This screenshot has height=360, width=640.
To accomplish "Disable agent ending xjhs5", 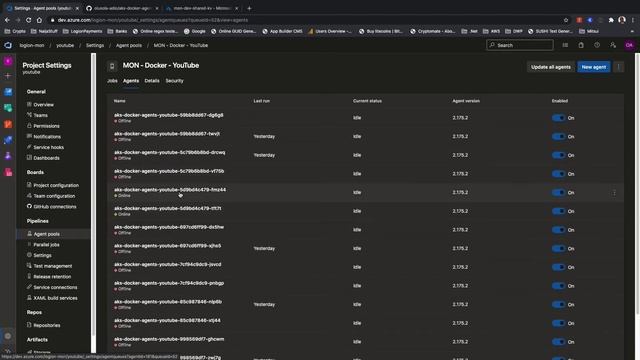I will pos(558,249).
